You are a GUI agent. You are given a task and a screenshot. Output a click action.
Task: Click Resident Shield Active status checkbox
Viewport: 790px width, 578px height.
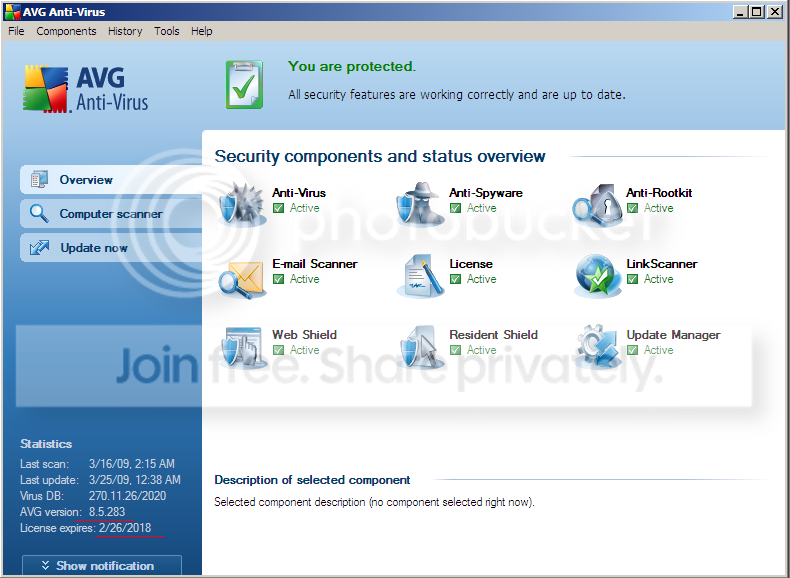(455, 350)
